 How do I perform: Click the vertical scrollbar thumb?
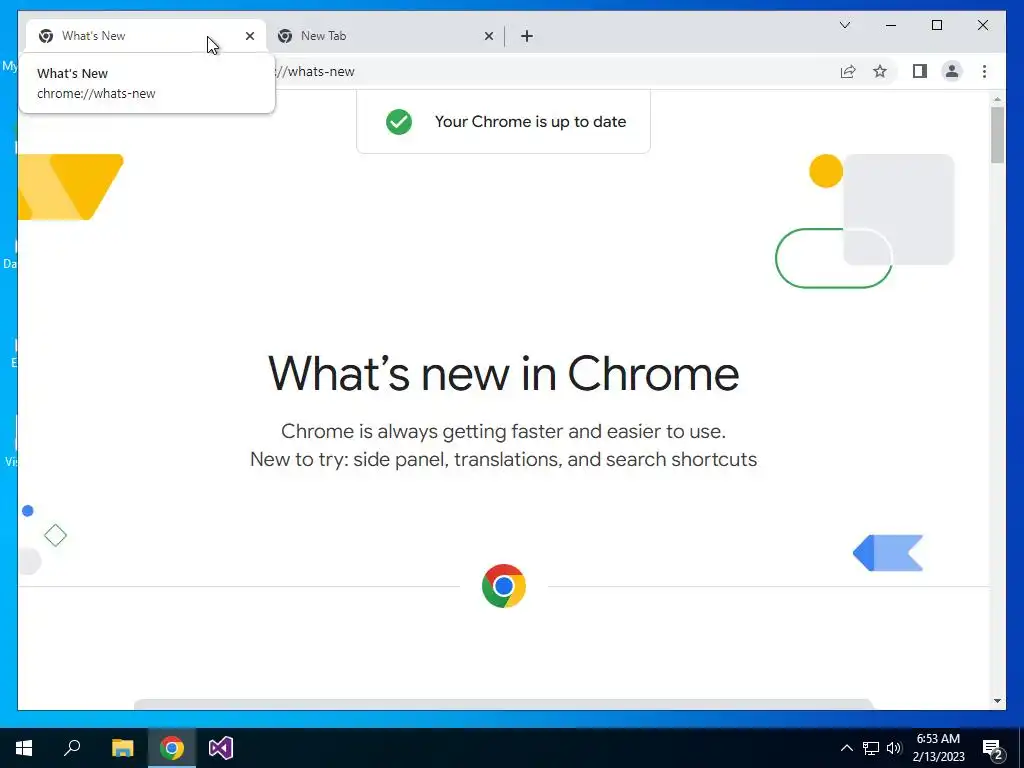[x=997, y=135]
